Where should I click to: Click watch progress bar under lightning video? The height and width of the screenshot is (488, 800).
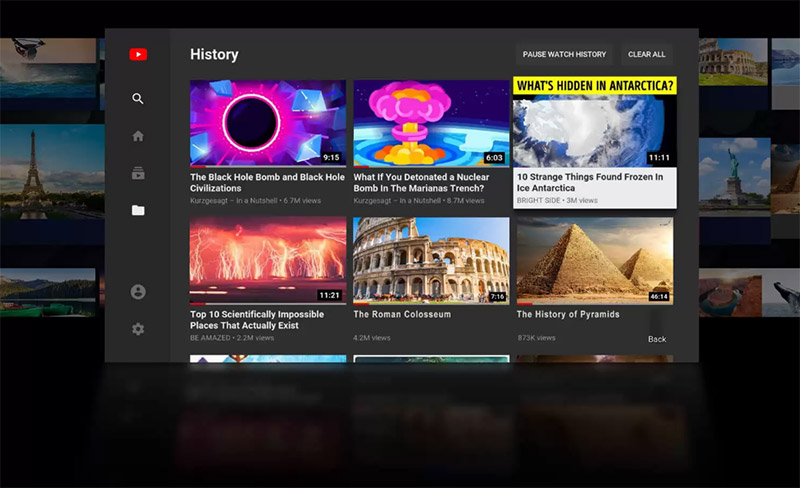pyautogui.click(x=268, y=304)
